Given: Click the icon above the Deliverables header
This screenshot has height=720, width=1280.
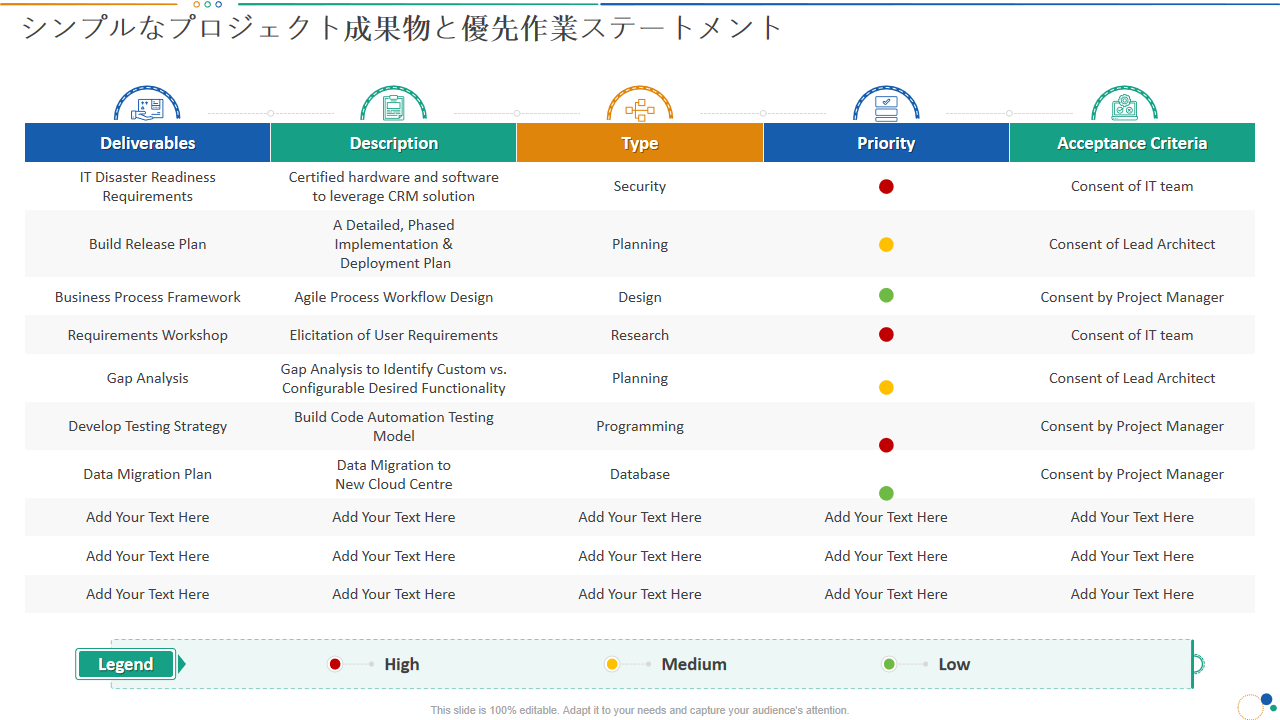Looking at the screenshot, I should [147, 105].
